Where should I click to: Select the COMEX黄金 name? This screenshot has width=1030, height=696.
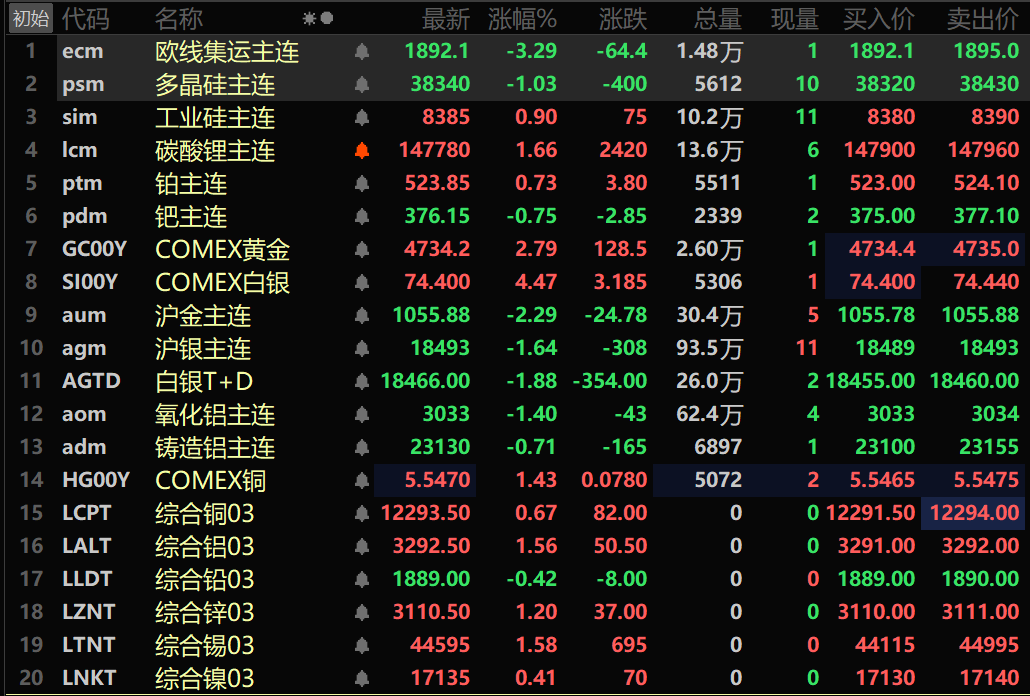click(x=223, y=250)
